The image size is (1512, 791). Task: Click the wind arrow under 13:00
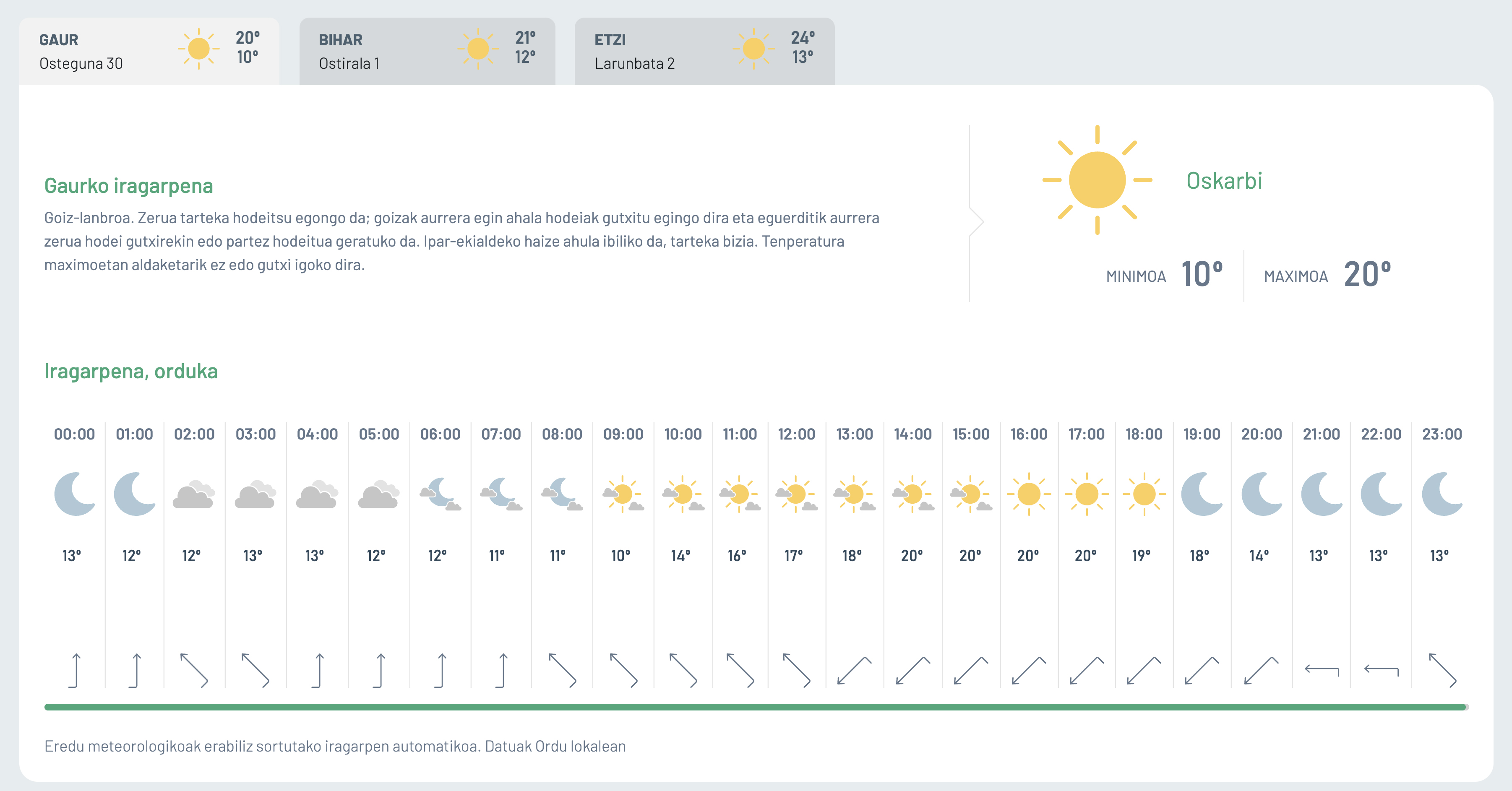854,670
